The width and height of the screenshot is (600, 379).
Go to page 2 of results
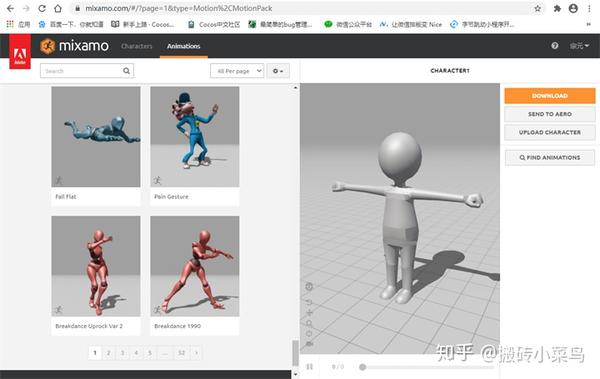pyautogui.click(x=109, y=353)
